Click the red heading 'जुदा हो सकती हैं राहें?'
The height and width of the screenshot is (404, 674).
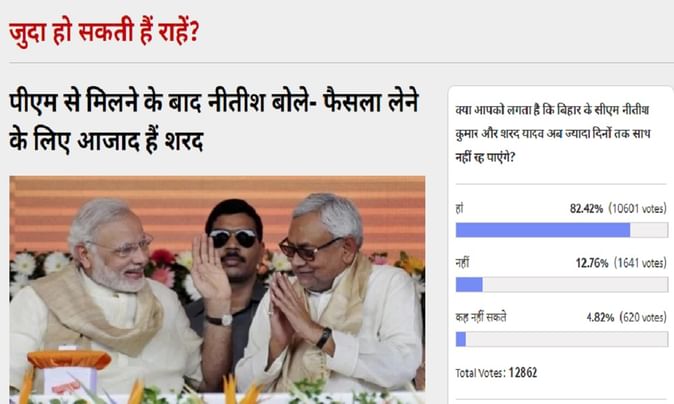[104, 32]
